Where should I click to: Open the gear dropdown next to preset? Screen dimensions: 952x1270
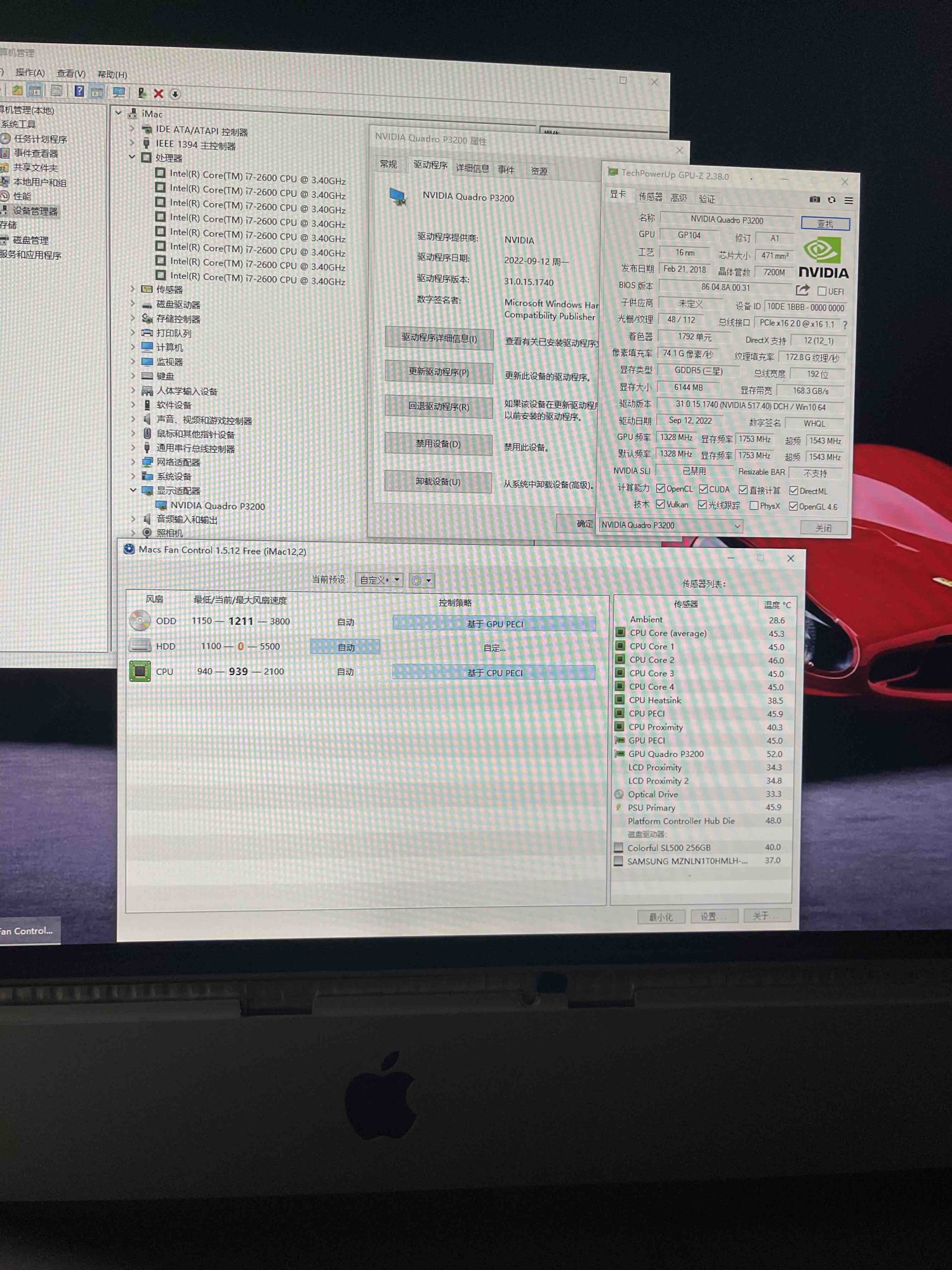pyautogui.click(x=421, y=580)
